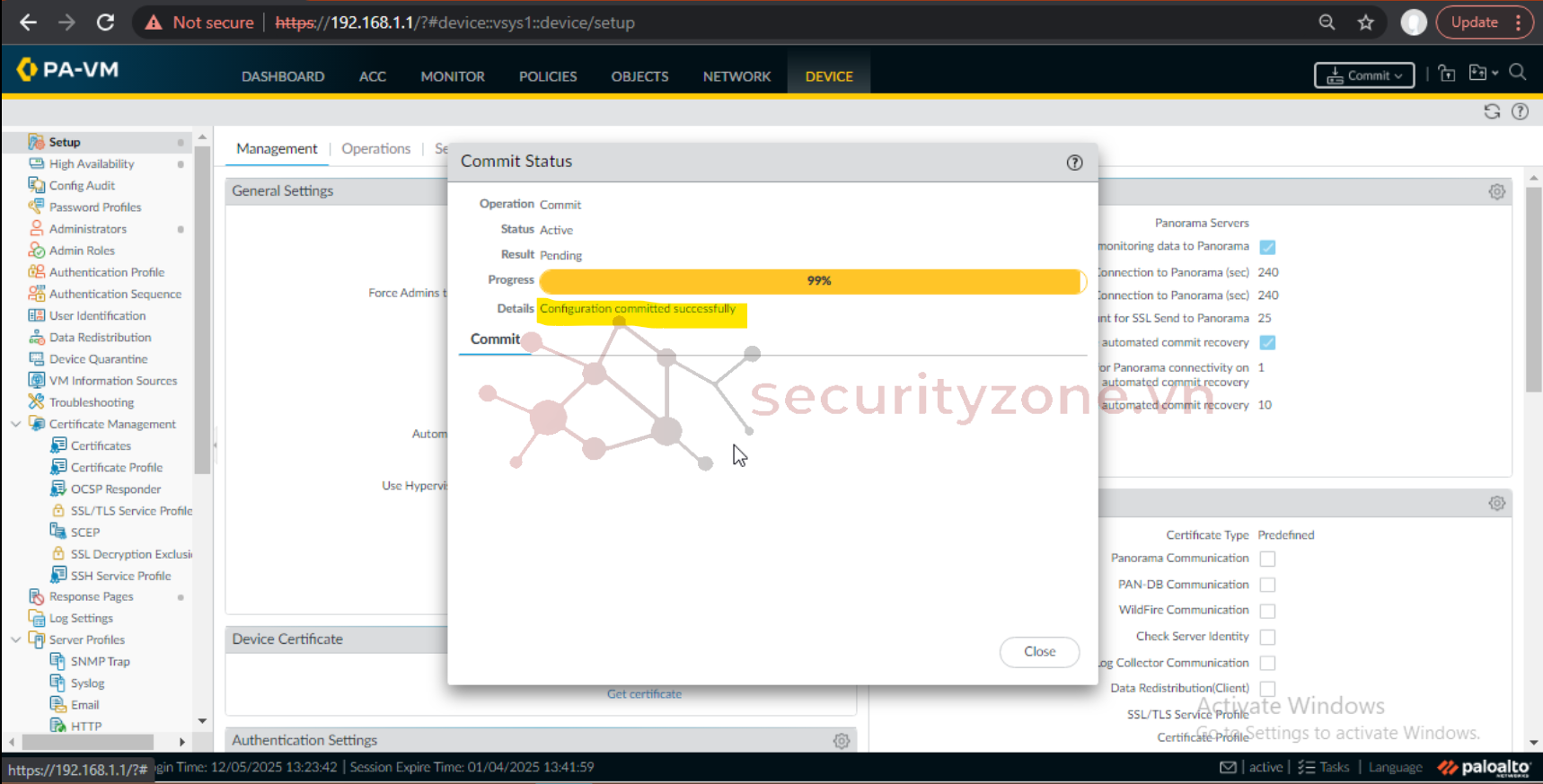This screenshot has height=784, width=1543.
Task: Click the browser bookmark star icon
Action: click(x=1365, y=22)
